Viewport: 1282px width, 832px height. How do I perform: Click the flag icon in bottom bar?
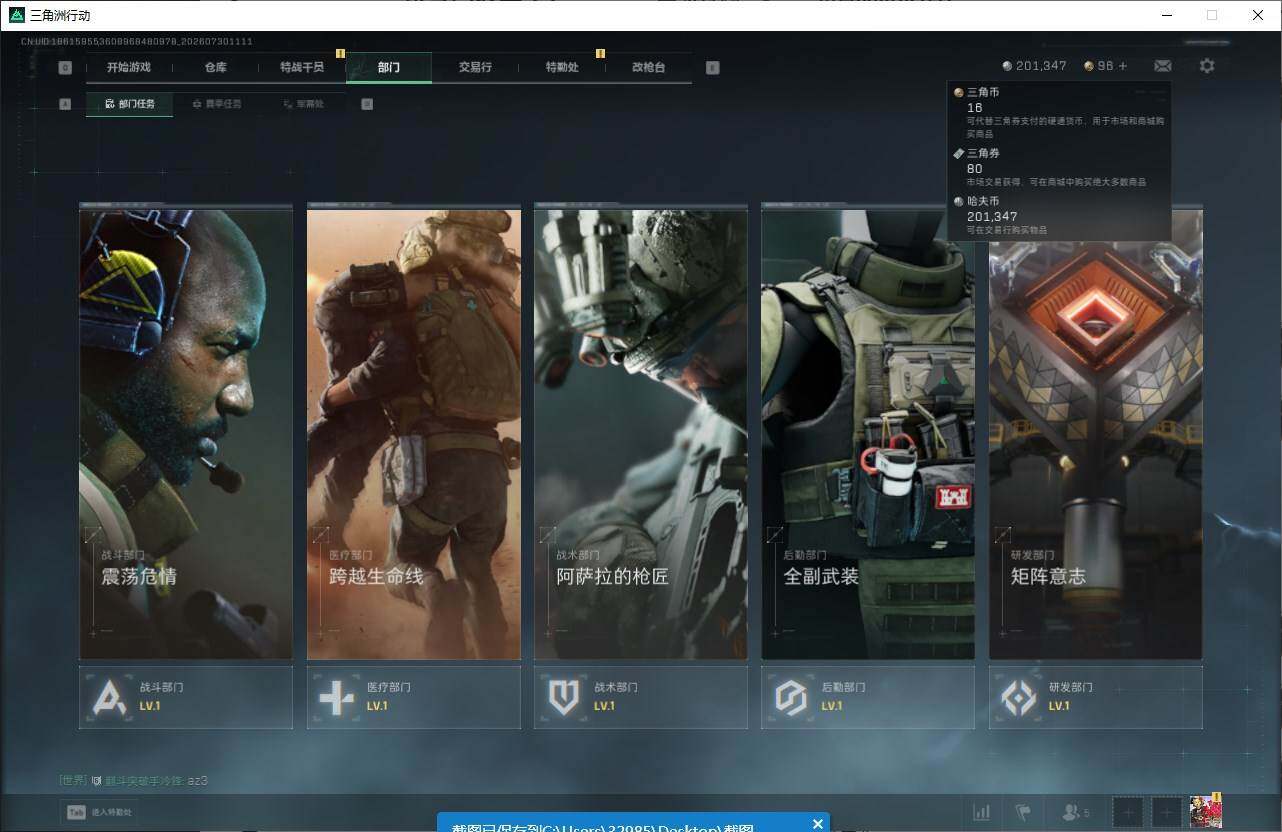pyautogui.click(x=1022, y=812)
